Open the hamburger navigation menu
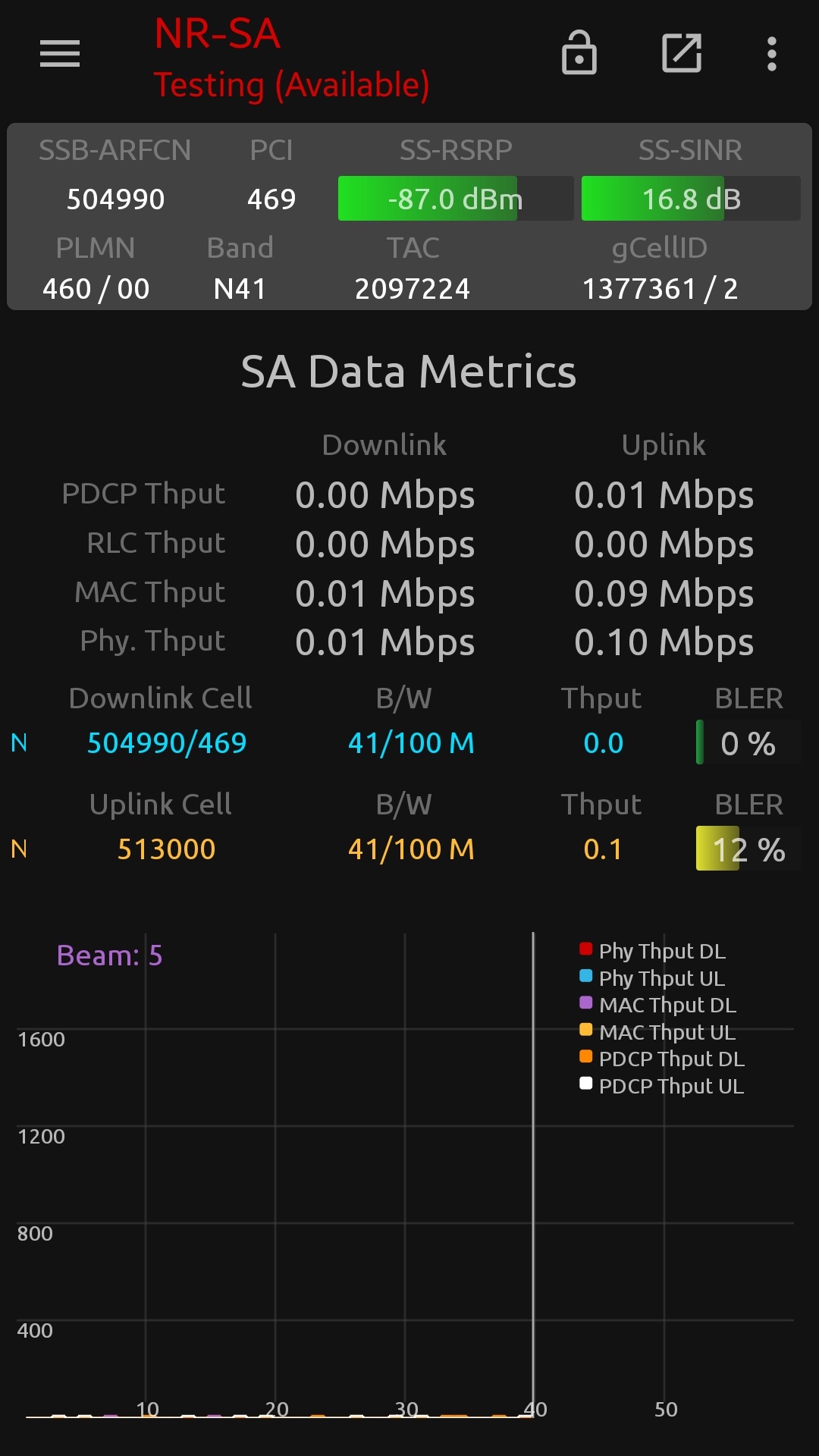 (x=60, y=54)
